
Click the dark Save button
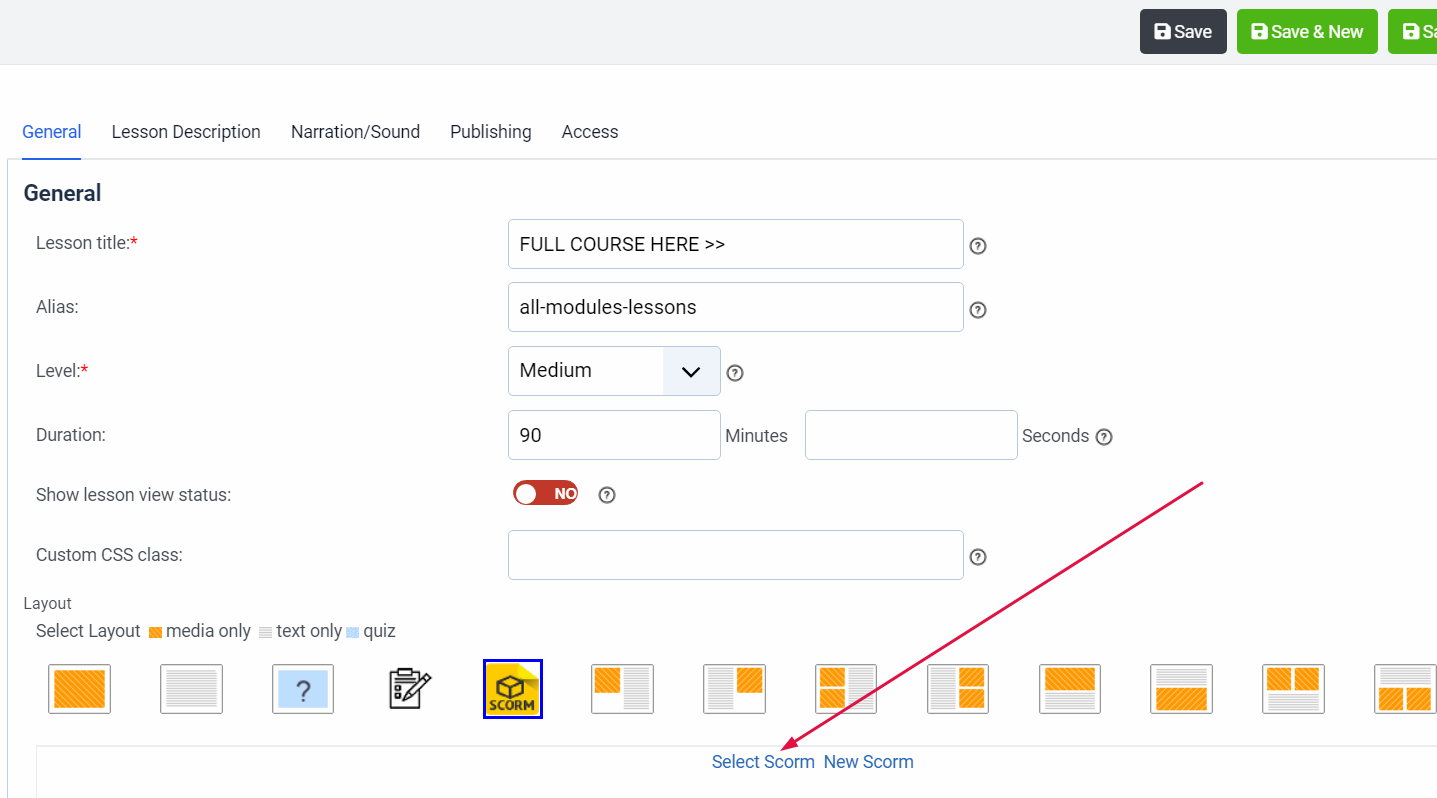[1183, 32]
